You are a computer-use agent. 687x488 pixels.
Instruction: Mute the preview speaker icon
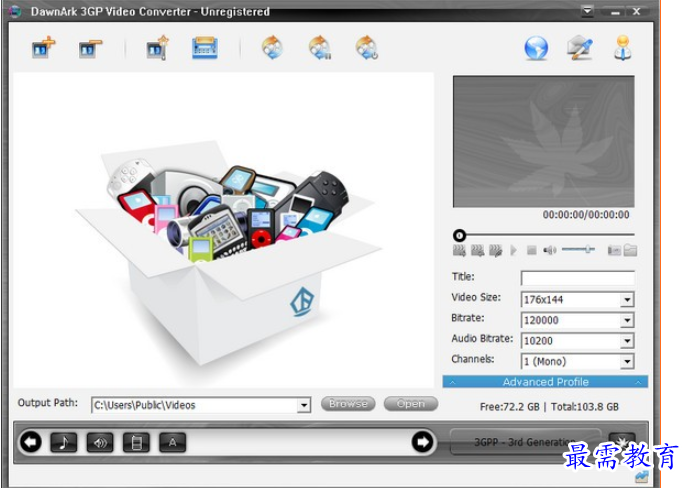click(x=549, y=250)
